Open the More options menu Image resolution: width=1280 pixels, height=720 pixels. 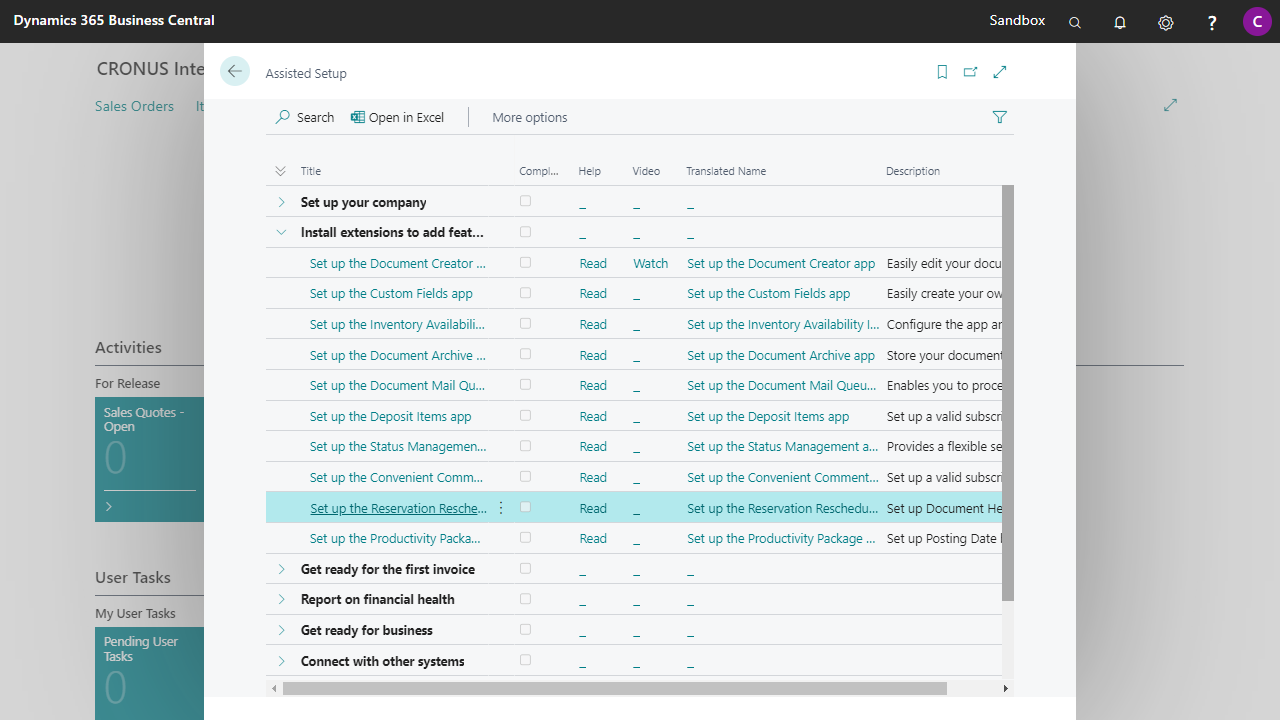[x=530, y=117]
